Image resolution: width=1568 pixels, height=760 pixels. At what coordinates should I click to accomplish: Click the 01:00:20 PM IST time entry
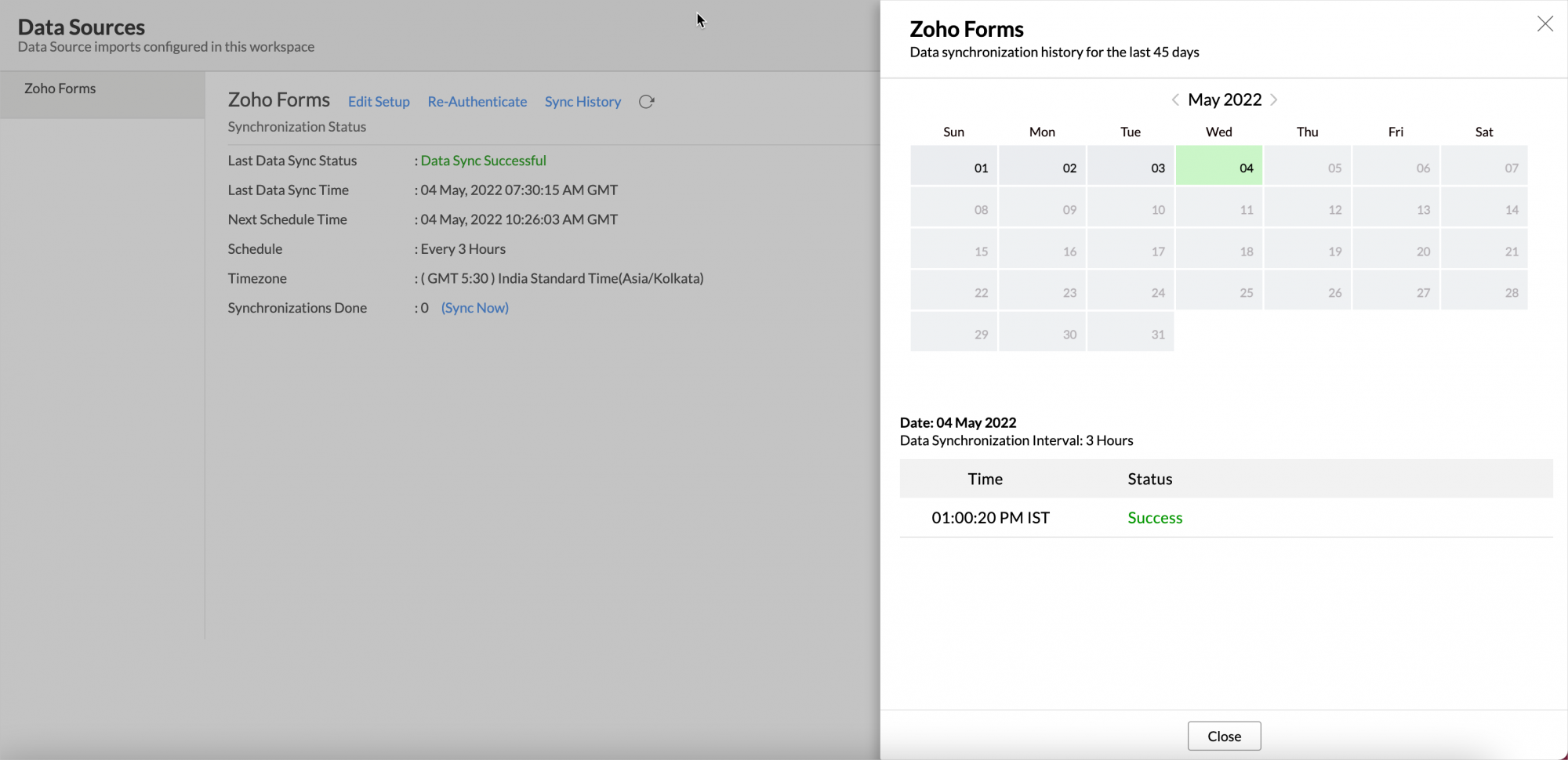point(990,518)
